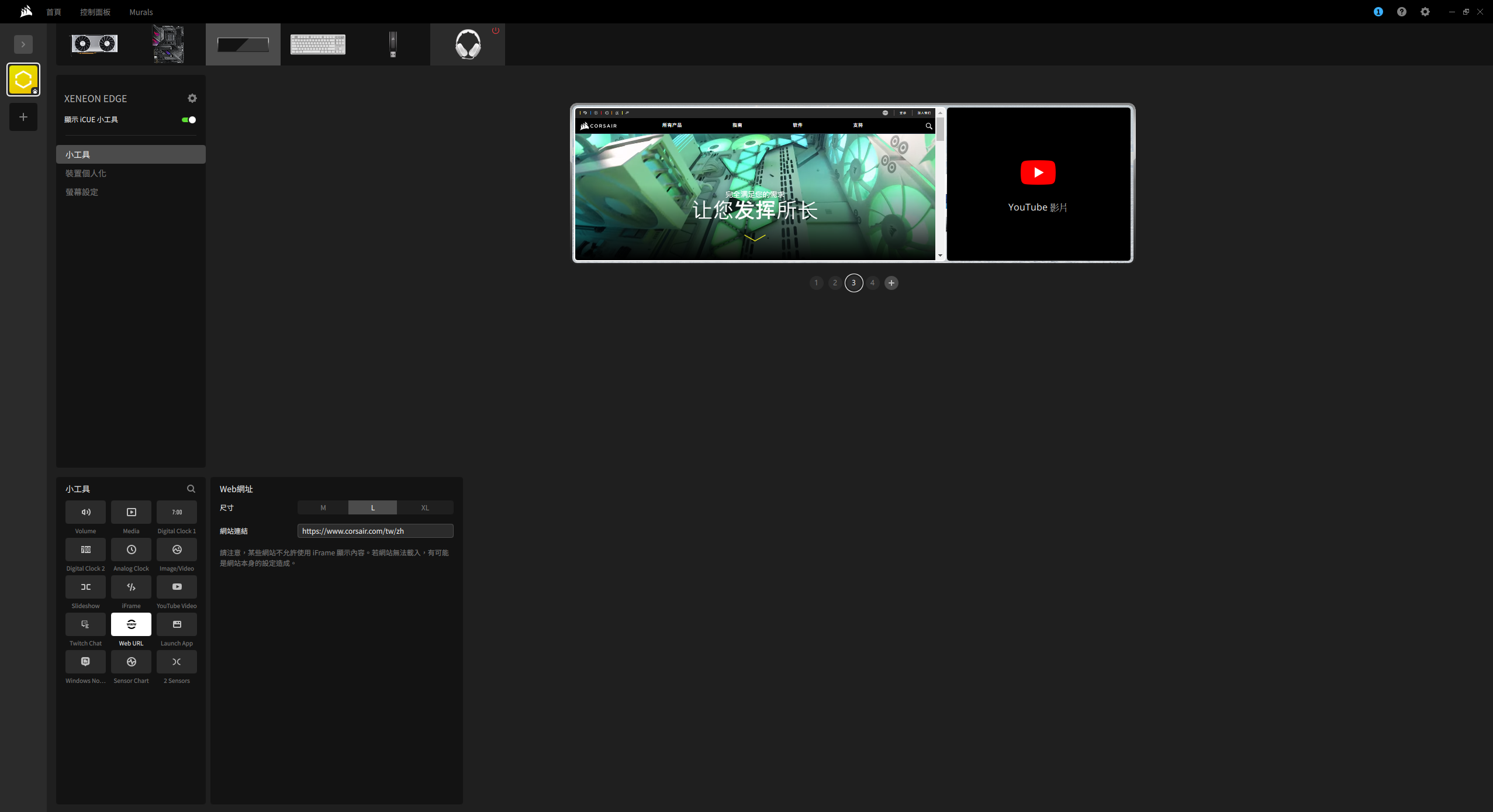Screen dimensions: 1493x812
Task: Open the 裝置個人化 menu item
Action: pos(86,174)
